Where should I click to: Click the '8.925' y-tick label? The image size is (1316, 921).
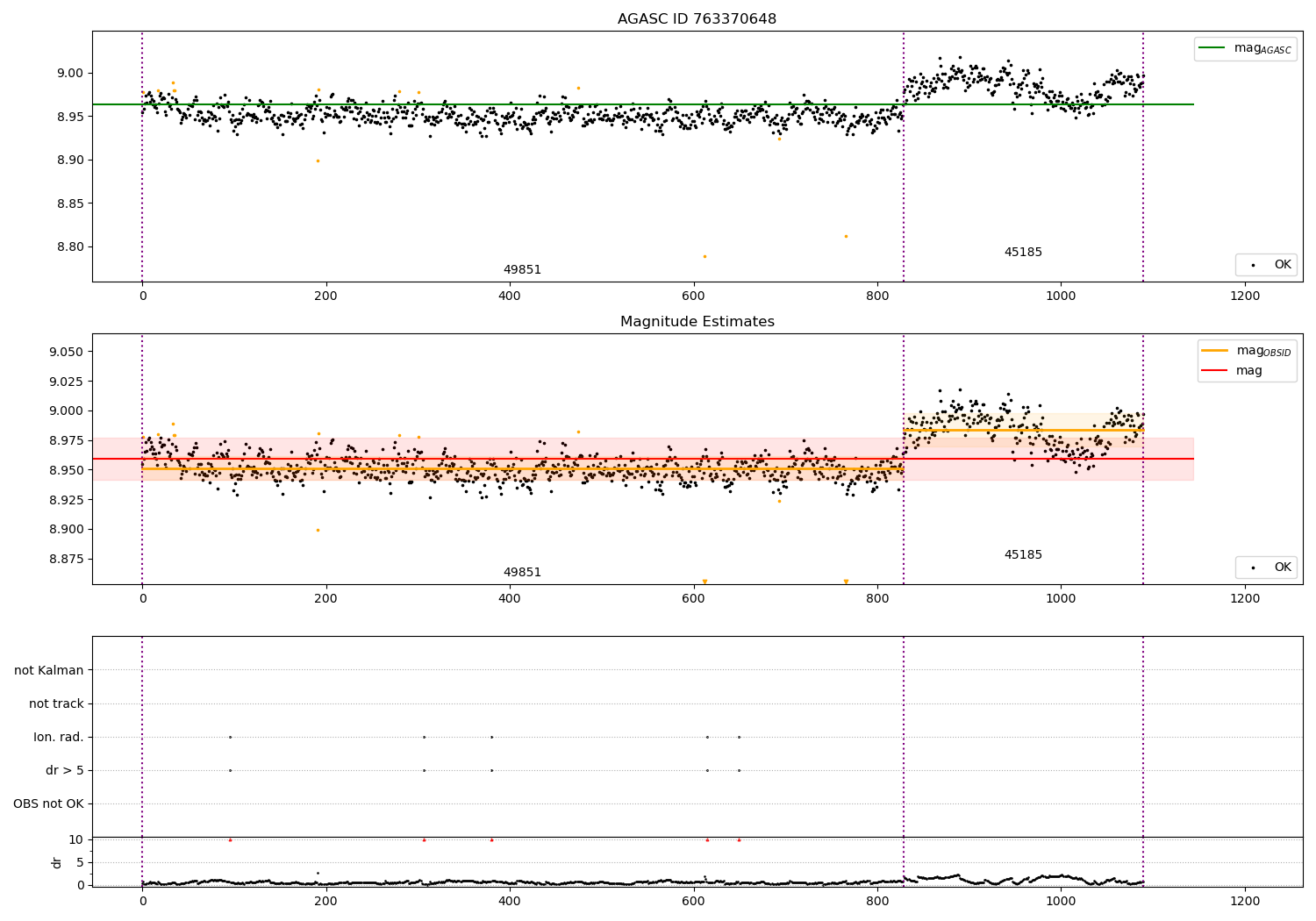pyautogui.click(x=67, y=501)
